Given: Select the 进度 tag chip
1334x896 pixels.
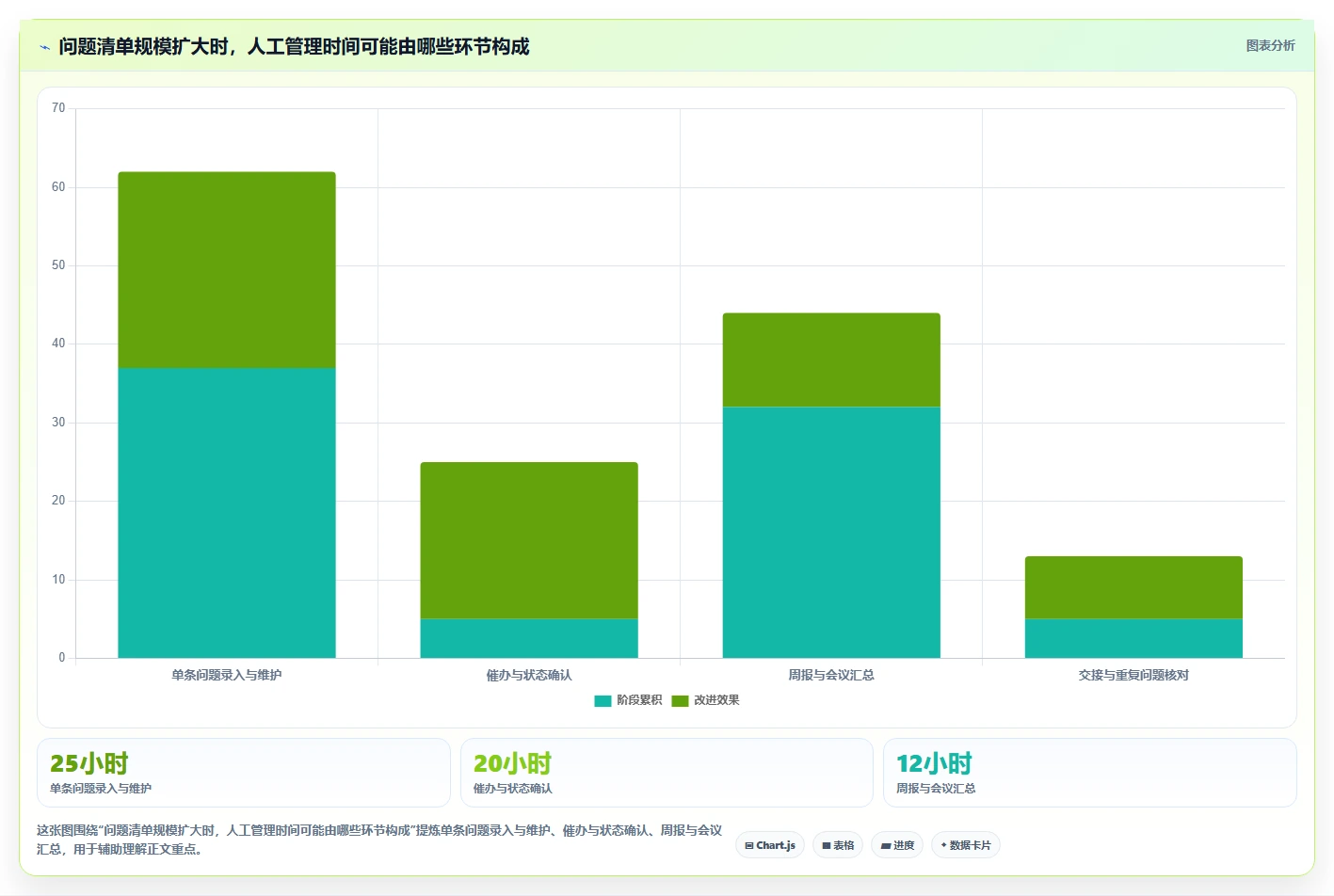Looking at the screenshot, I should 897,845.
